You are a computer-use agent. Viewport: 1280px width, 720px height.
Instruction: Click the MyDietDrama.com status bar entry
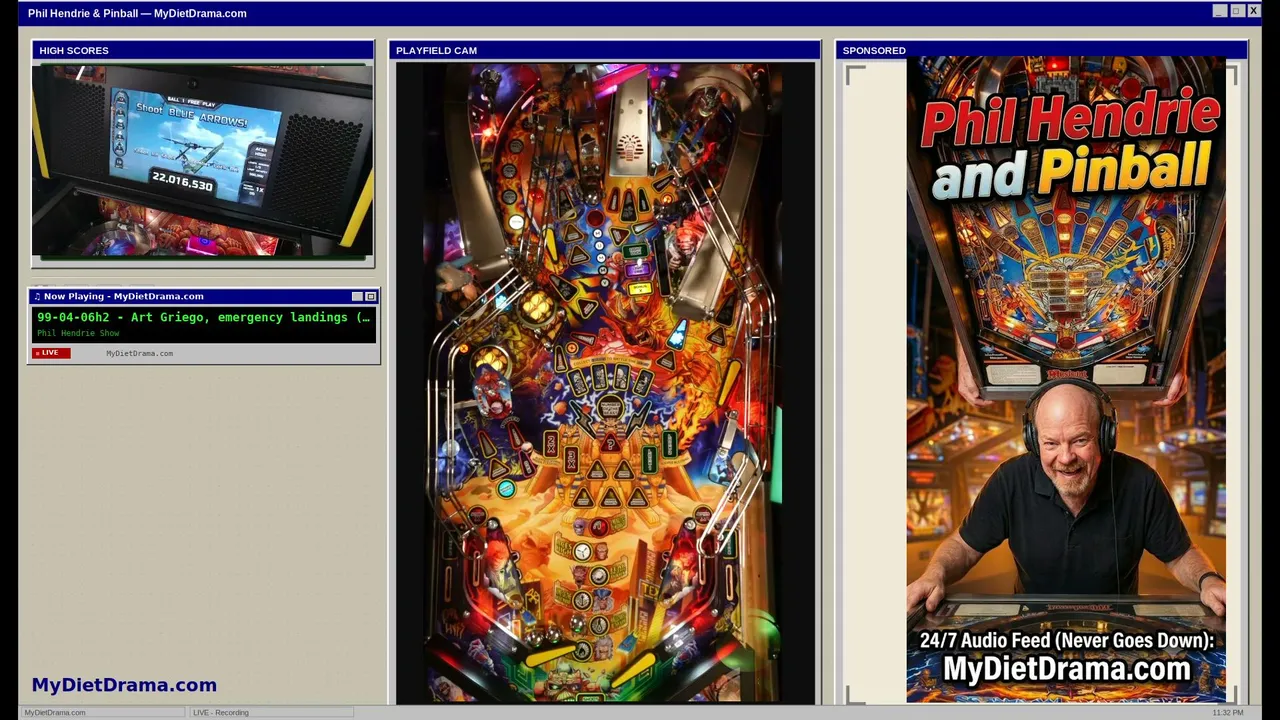point(102,712)
